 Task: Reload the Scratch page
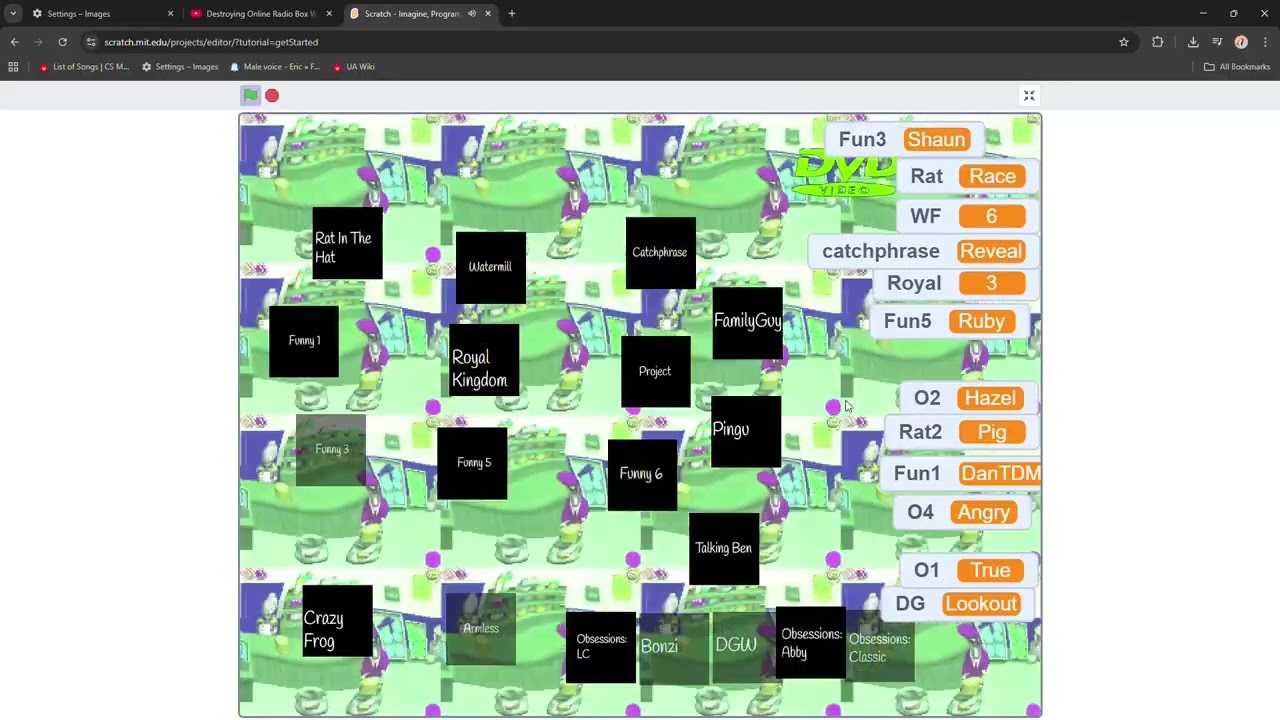(62, 42)
